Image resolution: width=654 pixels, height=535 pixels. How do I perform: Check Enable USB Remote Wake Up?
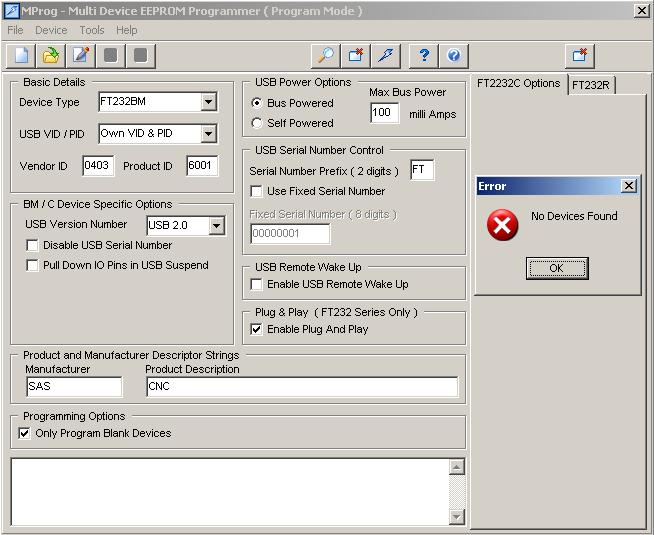257,284
